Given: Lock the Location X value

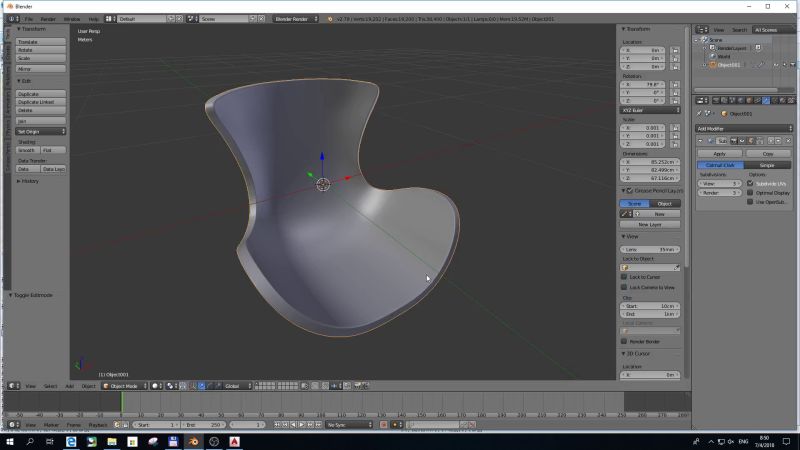Looking at the screenshot, I should 675,51.
